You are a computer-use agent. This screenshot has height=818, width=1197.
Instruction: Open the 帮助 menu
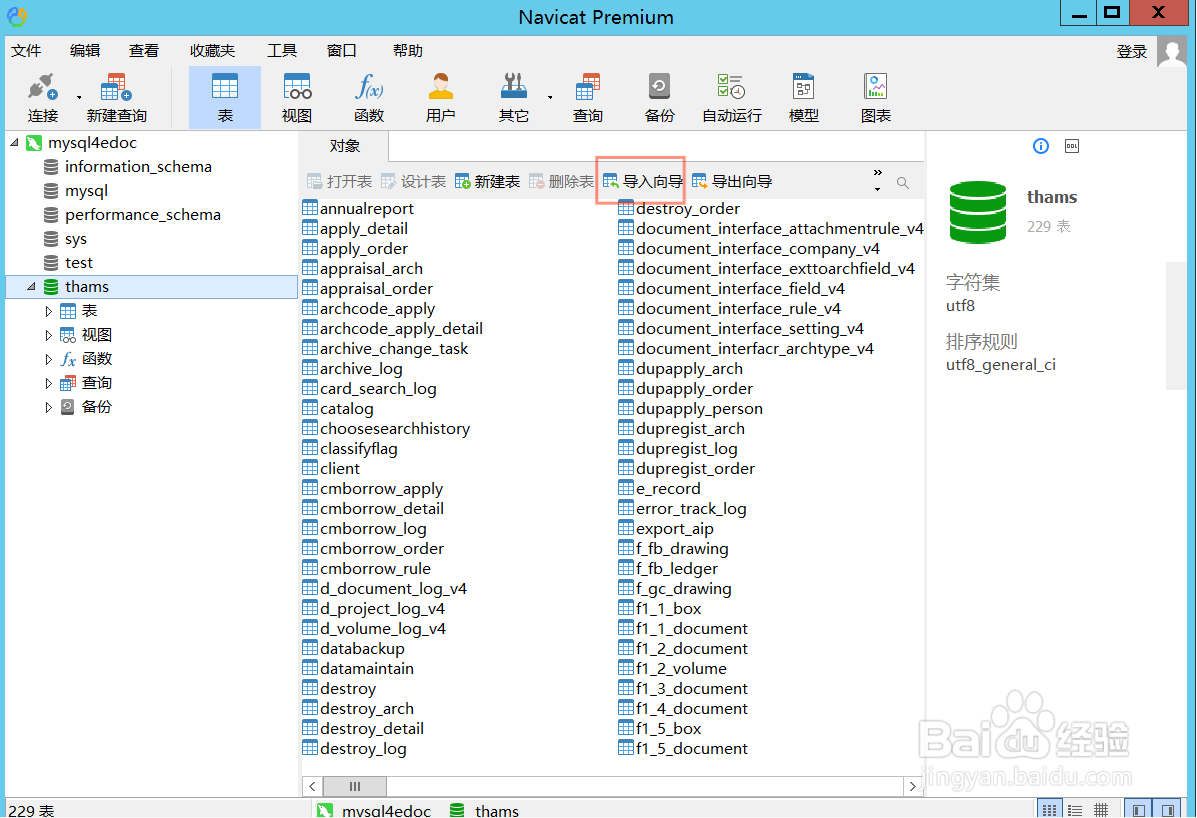pyautogui.click(x=408, y=50)
